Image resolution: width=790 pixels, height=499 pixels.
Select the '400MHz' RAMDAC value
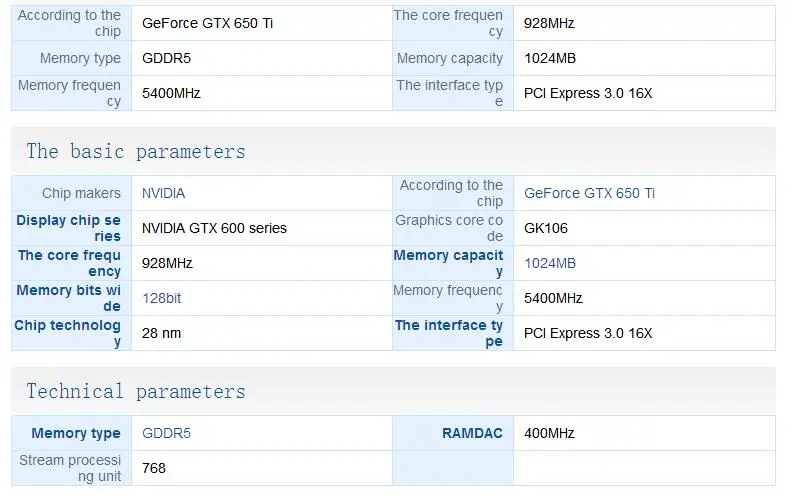pos(549,433)
